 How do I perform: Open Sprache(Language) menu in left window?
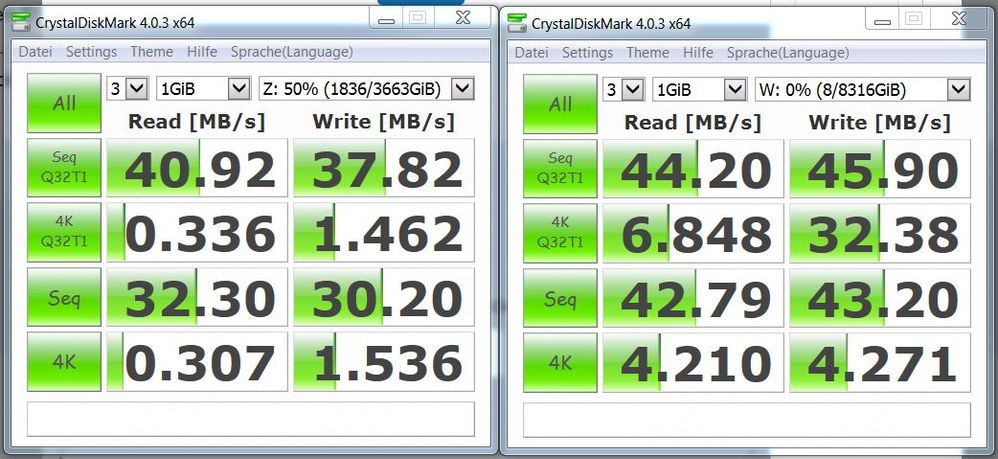(292, 52)
